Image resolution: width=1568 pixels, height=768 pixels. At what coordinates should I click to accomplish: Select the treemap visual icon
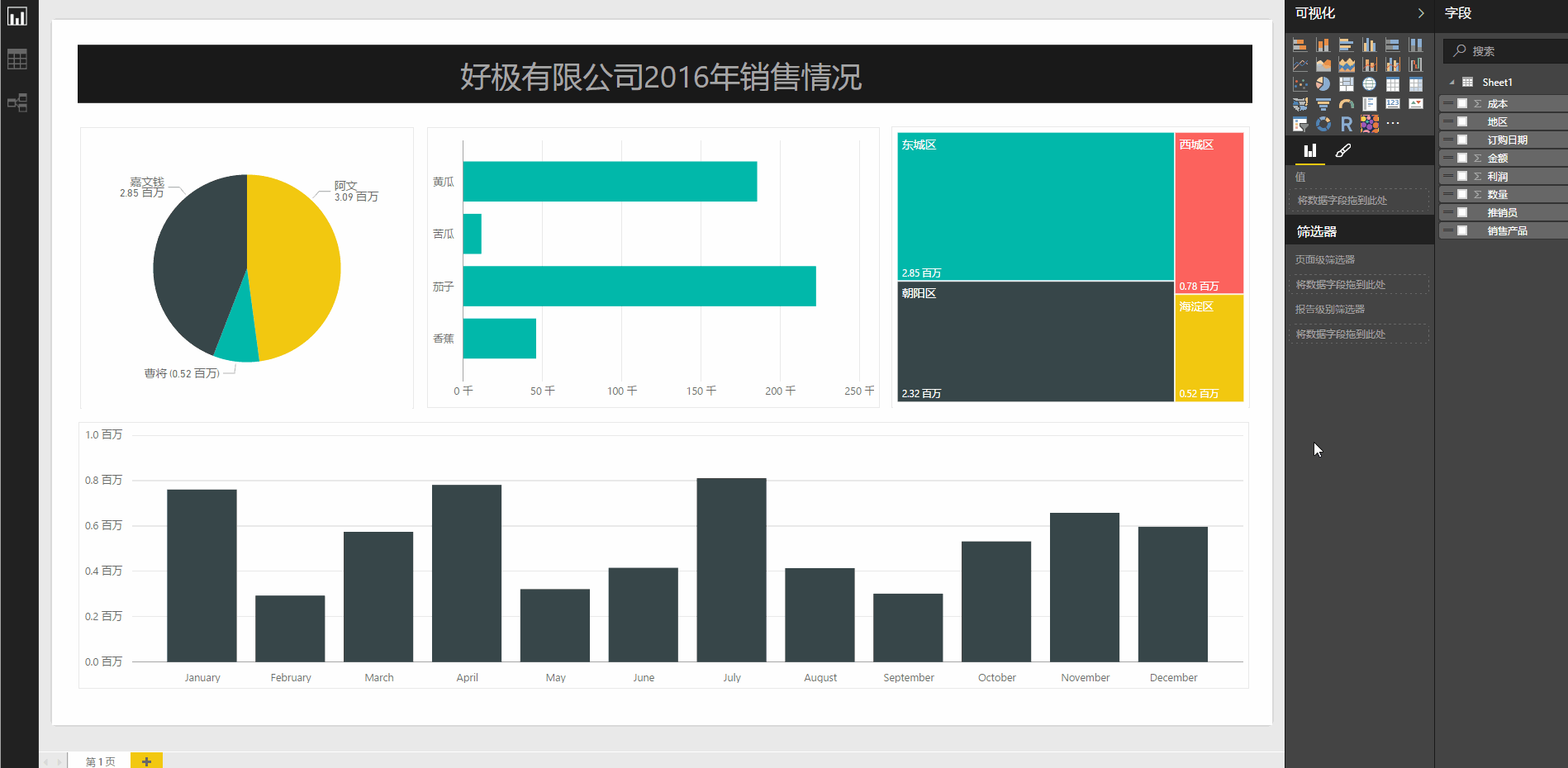coord(1346,84)
